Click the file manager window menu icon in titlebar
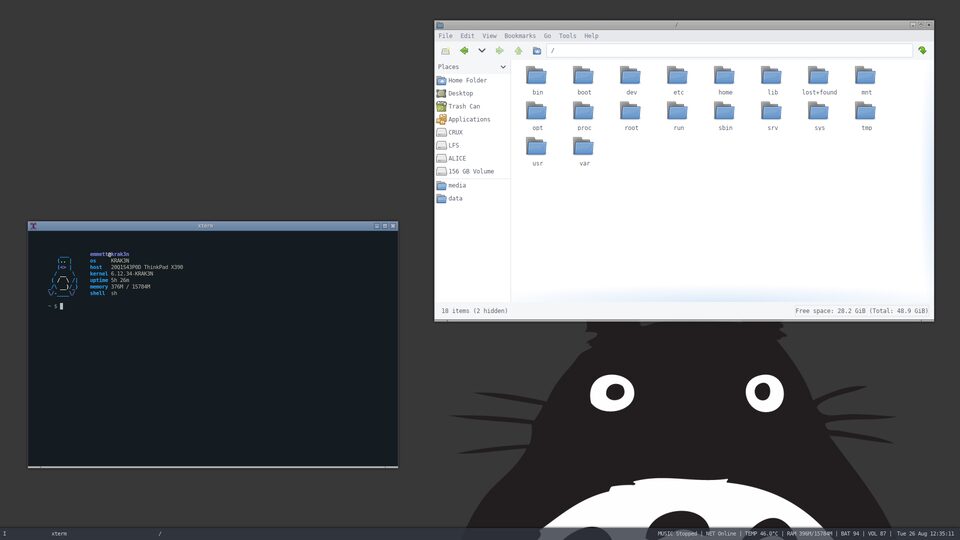The width and height of the screenshot is (960, 540). [x=440, y=25]
